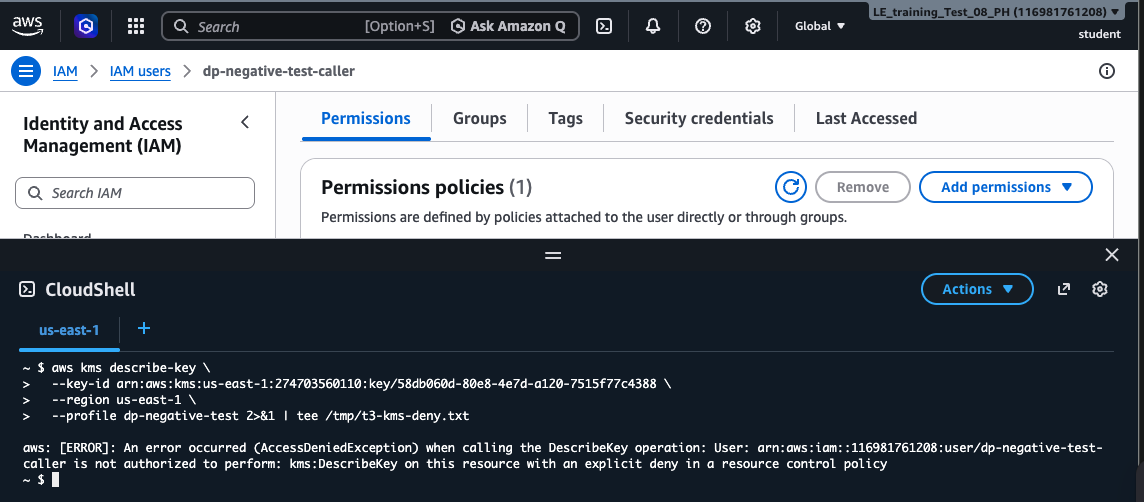The width and height of the screenshot is (1144, 502).
Task: Toggle the IAM side navigation hamburger button
Action: click(x=26, y=72)
